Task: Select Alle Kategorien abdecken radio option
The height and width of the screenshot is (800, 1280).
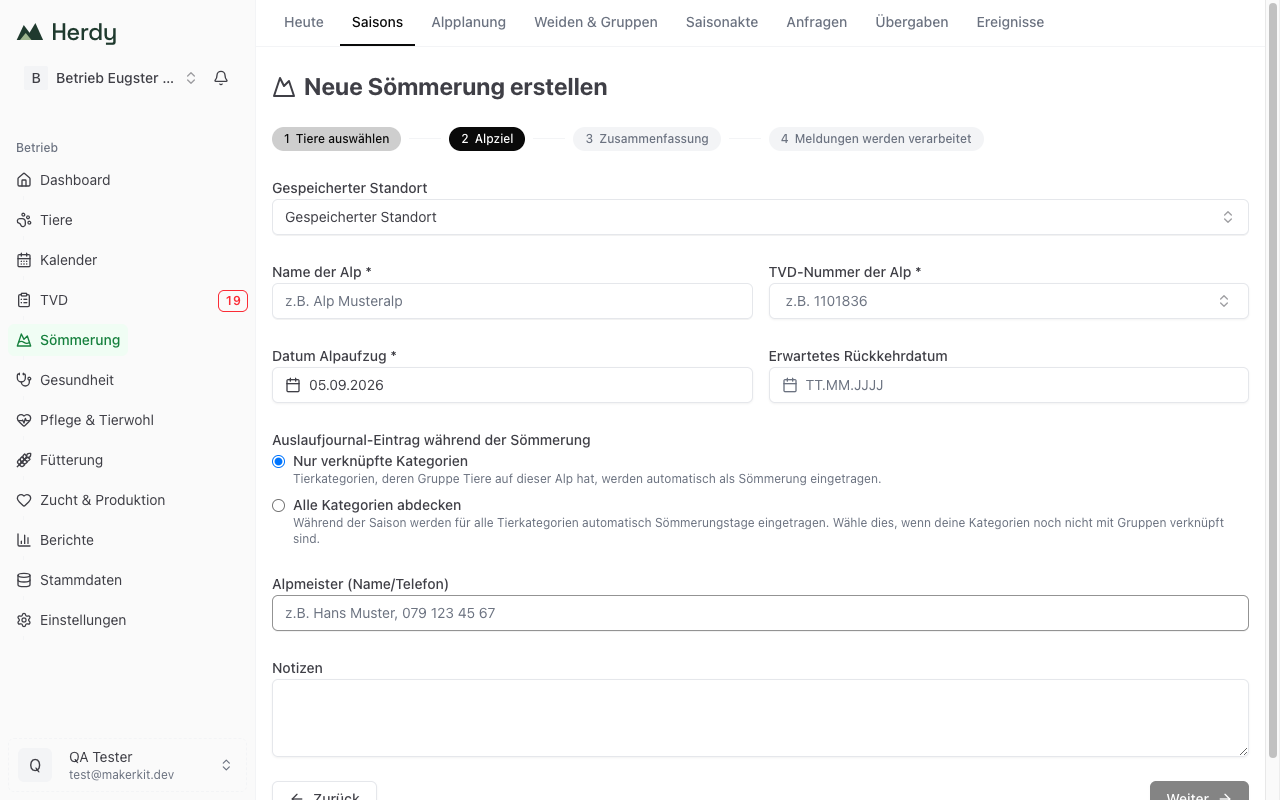Action: (279, 506)
